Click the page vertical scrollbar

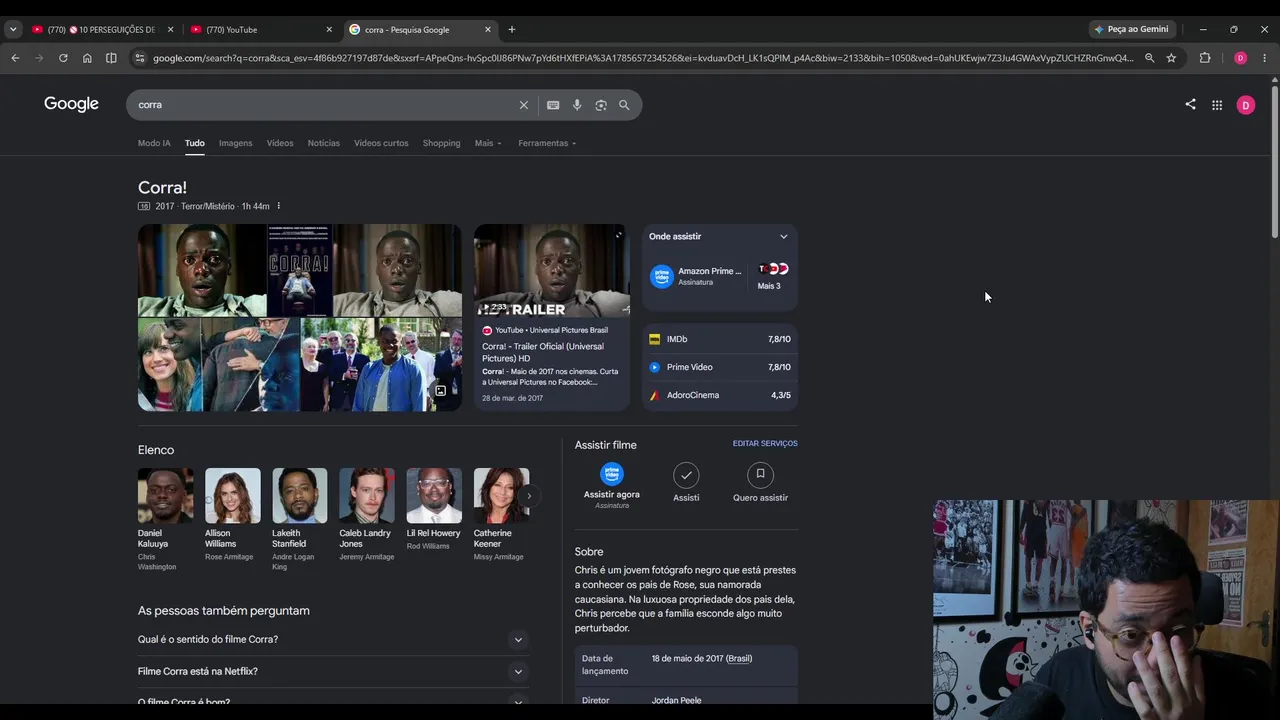(1275, 160)
